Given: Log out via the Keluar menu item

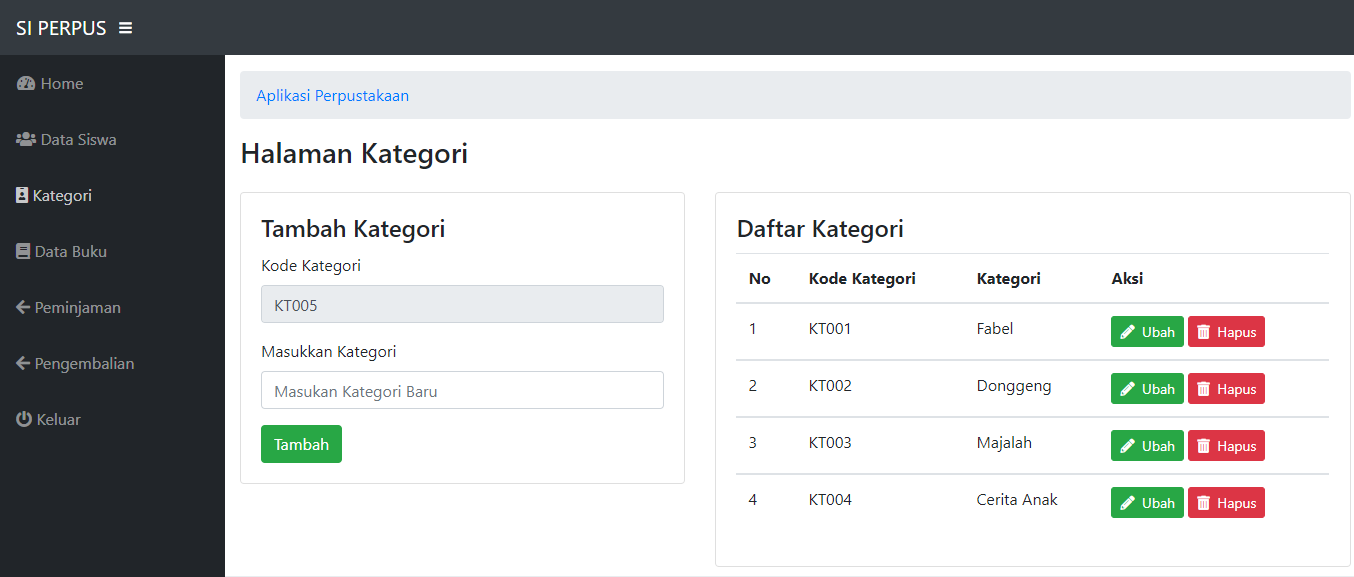Looking at the screenshot, I should [x=58, y=420].
